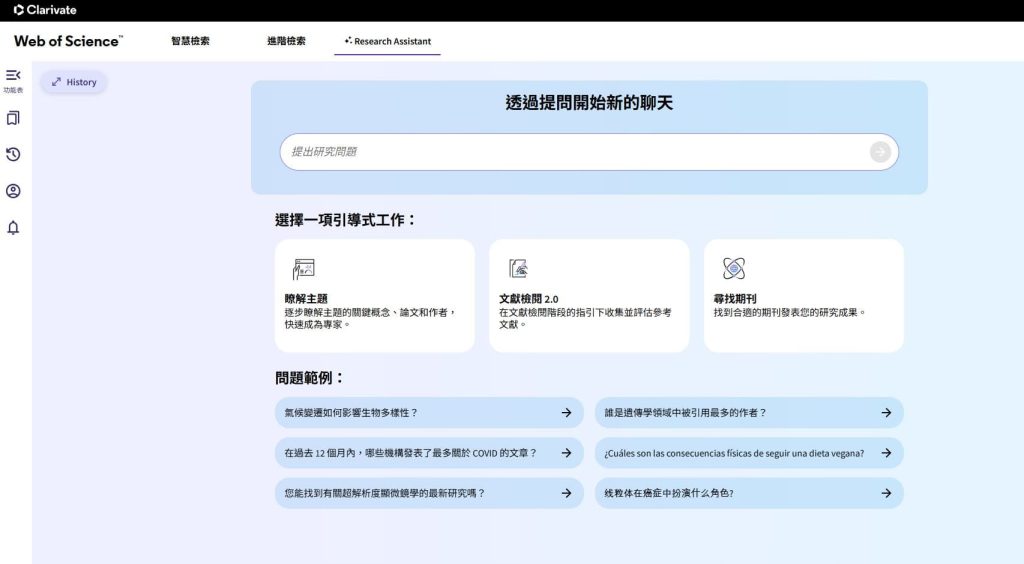1024x564 pixels.
Task: Open the saved lists bookmark icon in sidebar
Action: [x=13, y=118]
